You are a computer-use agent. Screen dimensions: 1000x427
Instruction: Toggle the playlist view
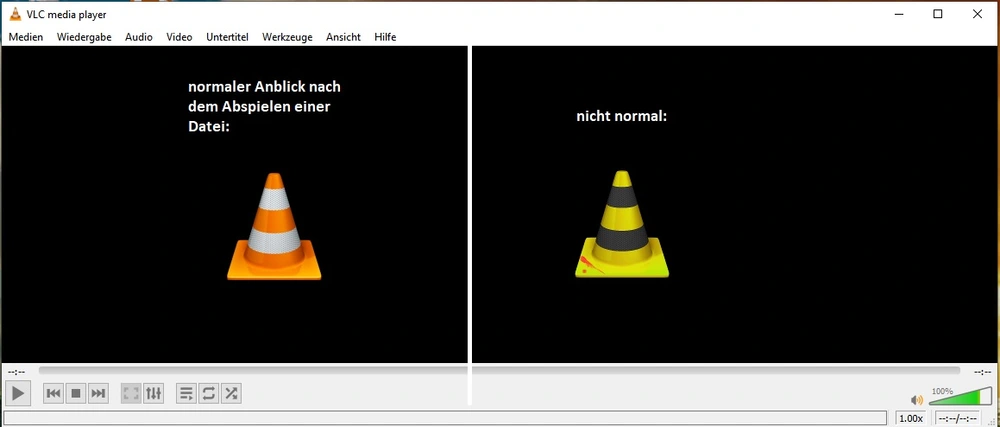tap(186, 393)
